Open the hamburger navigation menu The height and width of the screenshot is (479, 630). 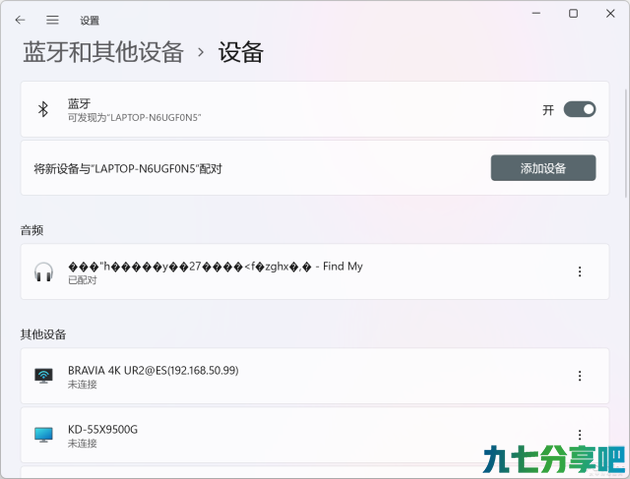(52, 20)
